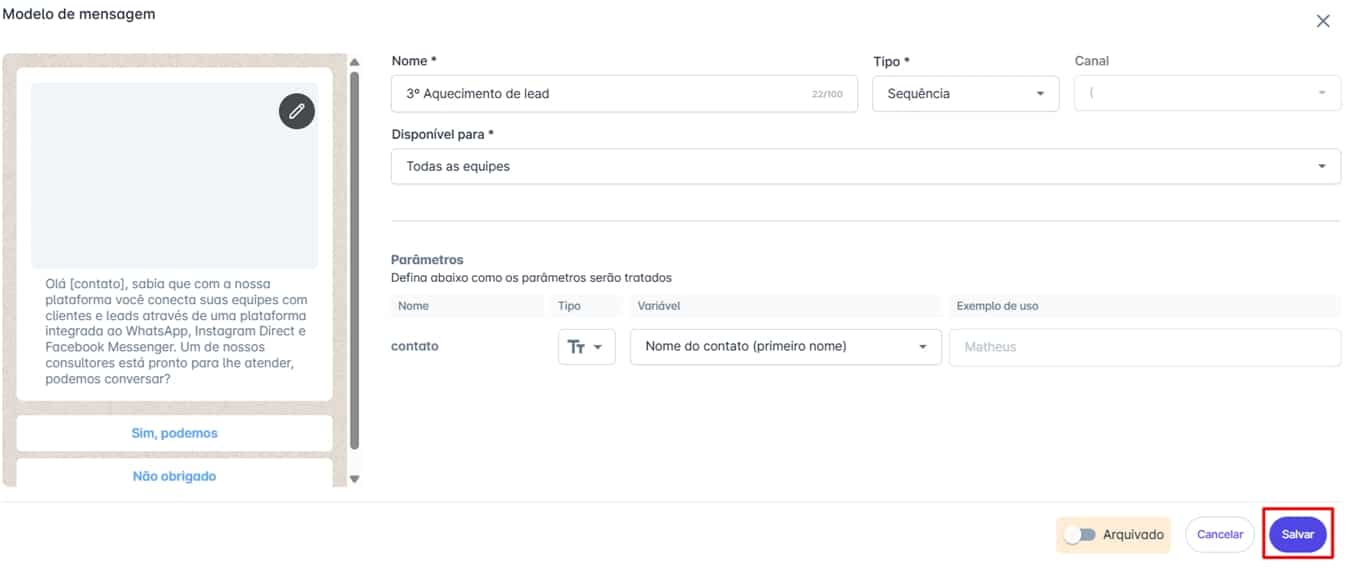Expand the Disponível para dropdown
Screen dimensions: 1372x586
866,166
